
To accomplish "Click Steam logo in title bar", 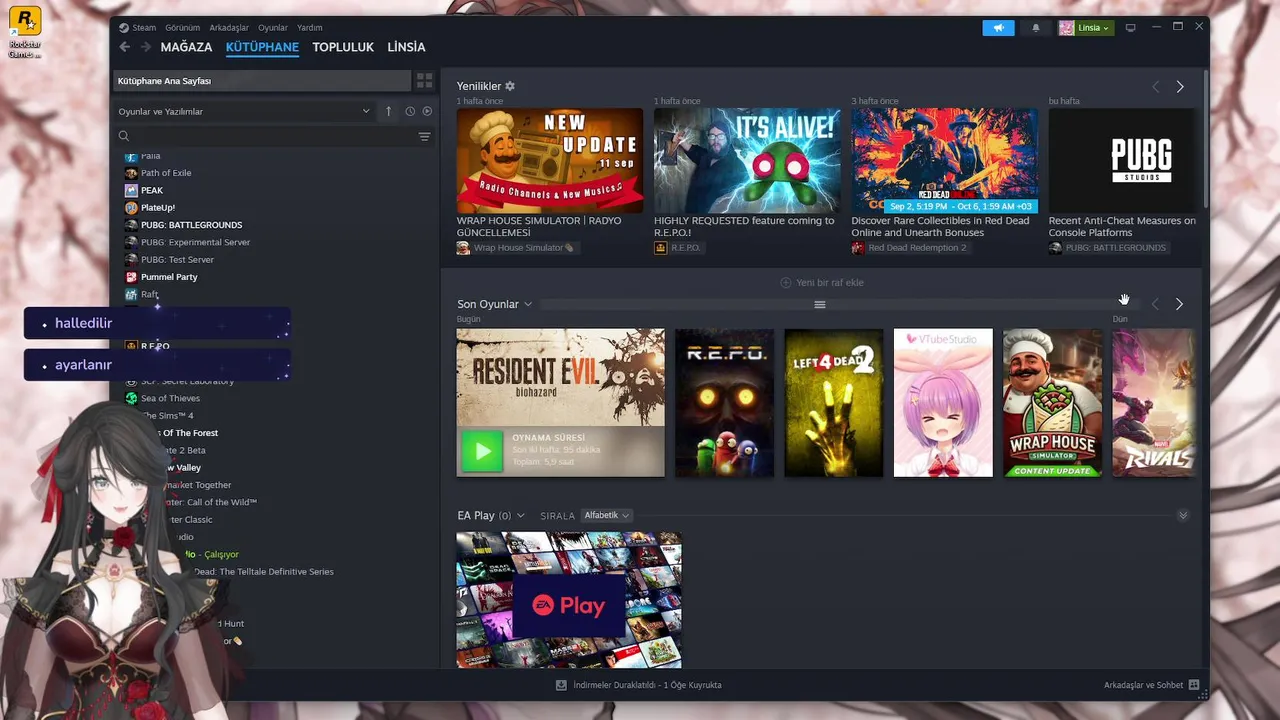I will click(124, 28).
